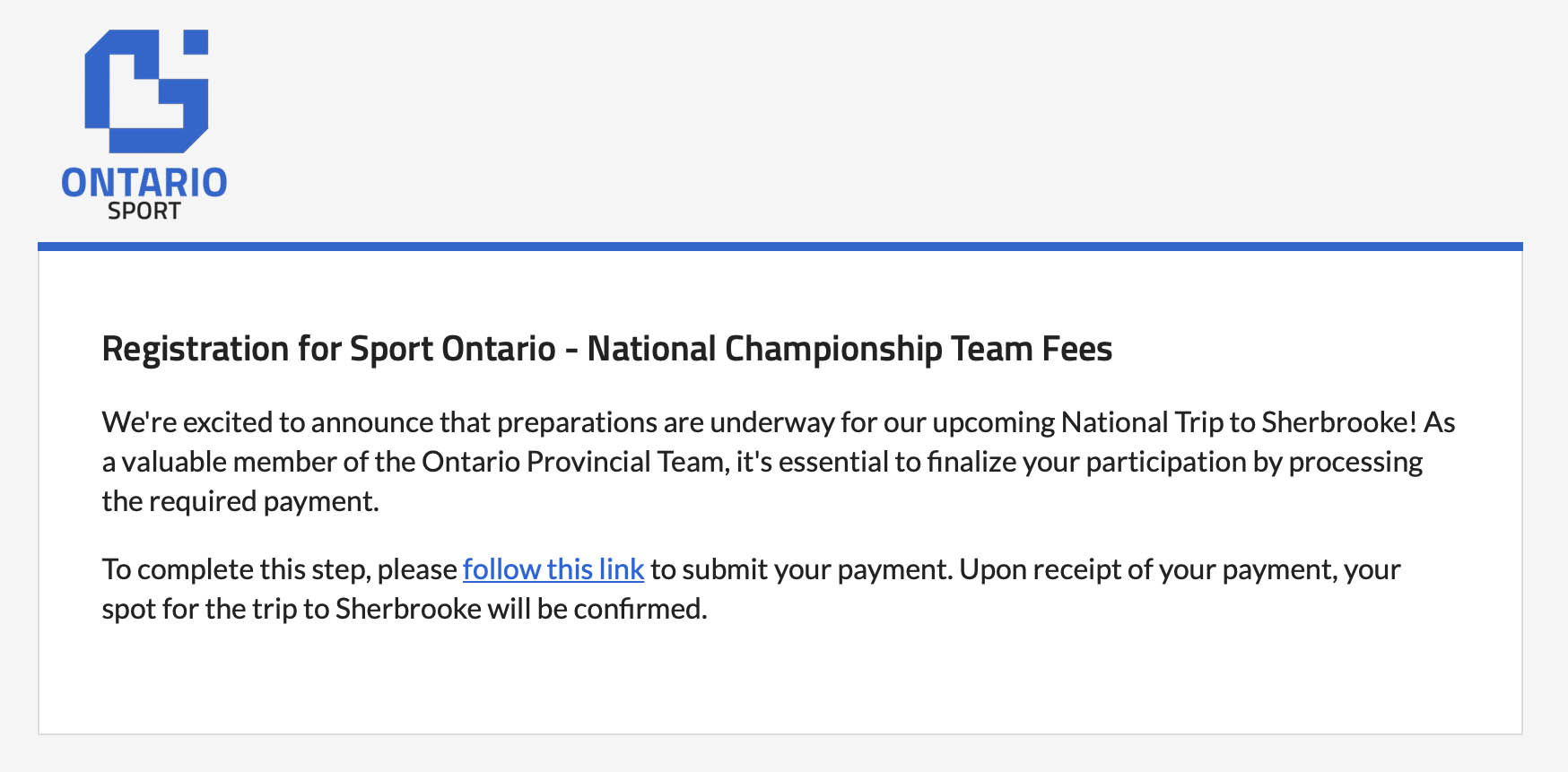Click the text "to submit your payment."
This screenshot has height=772, width=1568.
click(x=801, y=569)
